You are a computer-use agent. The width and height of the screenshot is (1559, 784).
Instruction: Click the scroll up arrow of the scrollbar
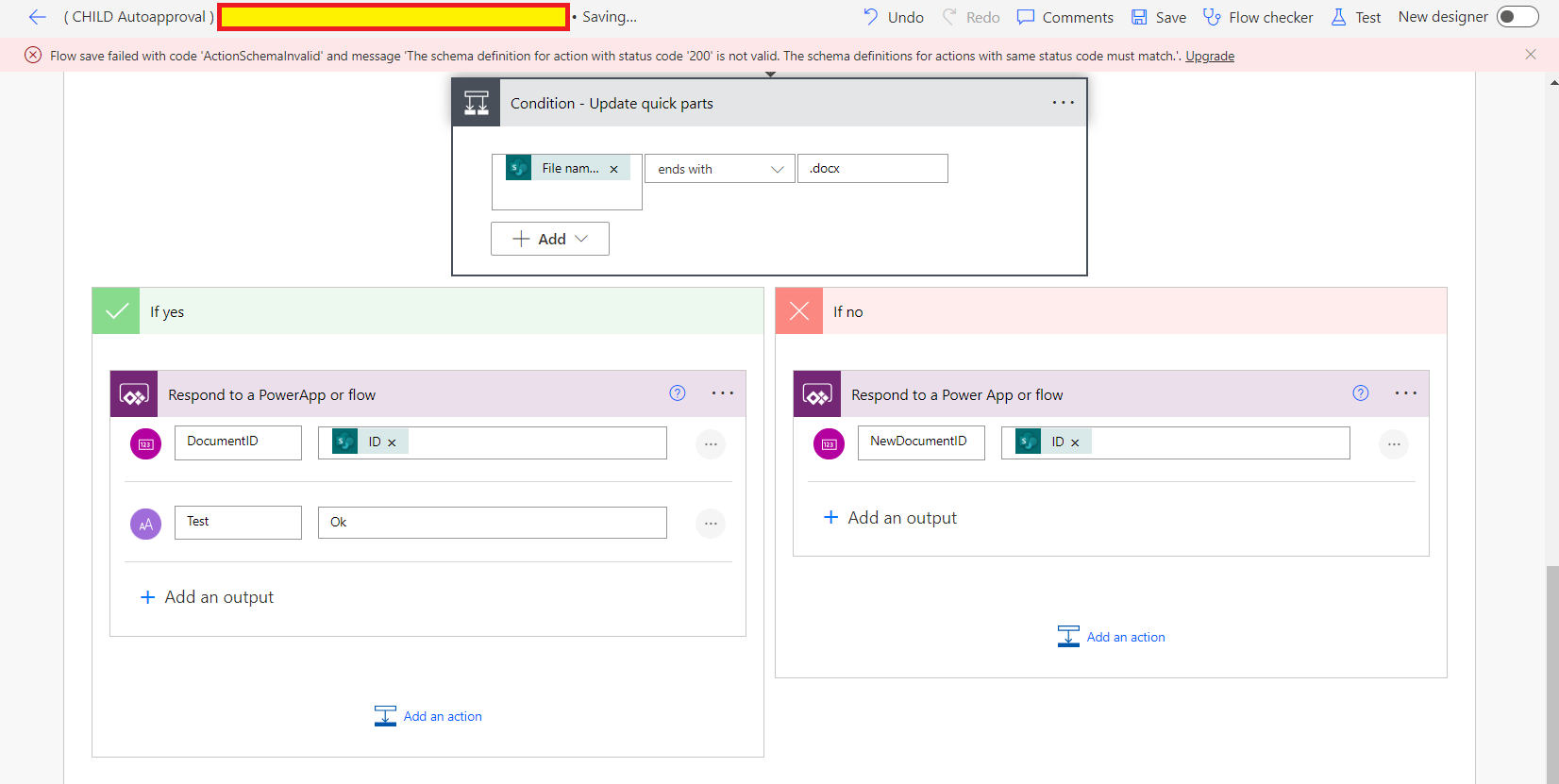click(x=1553, y=83)
